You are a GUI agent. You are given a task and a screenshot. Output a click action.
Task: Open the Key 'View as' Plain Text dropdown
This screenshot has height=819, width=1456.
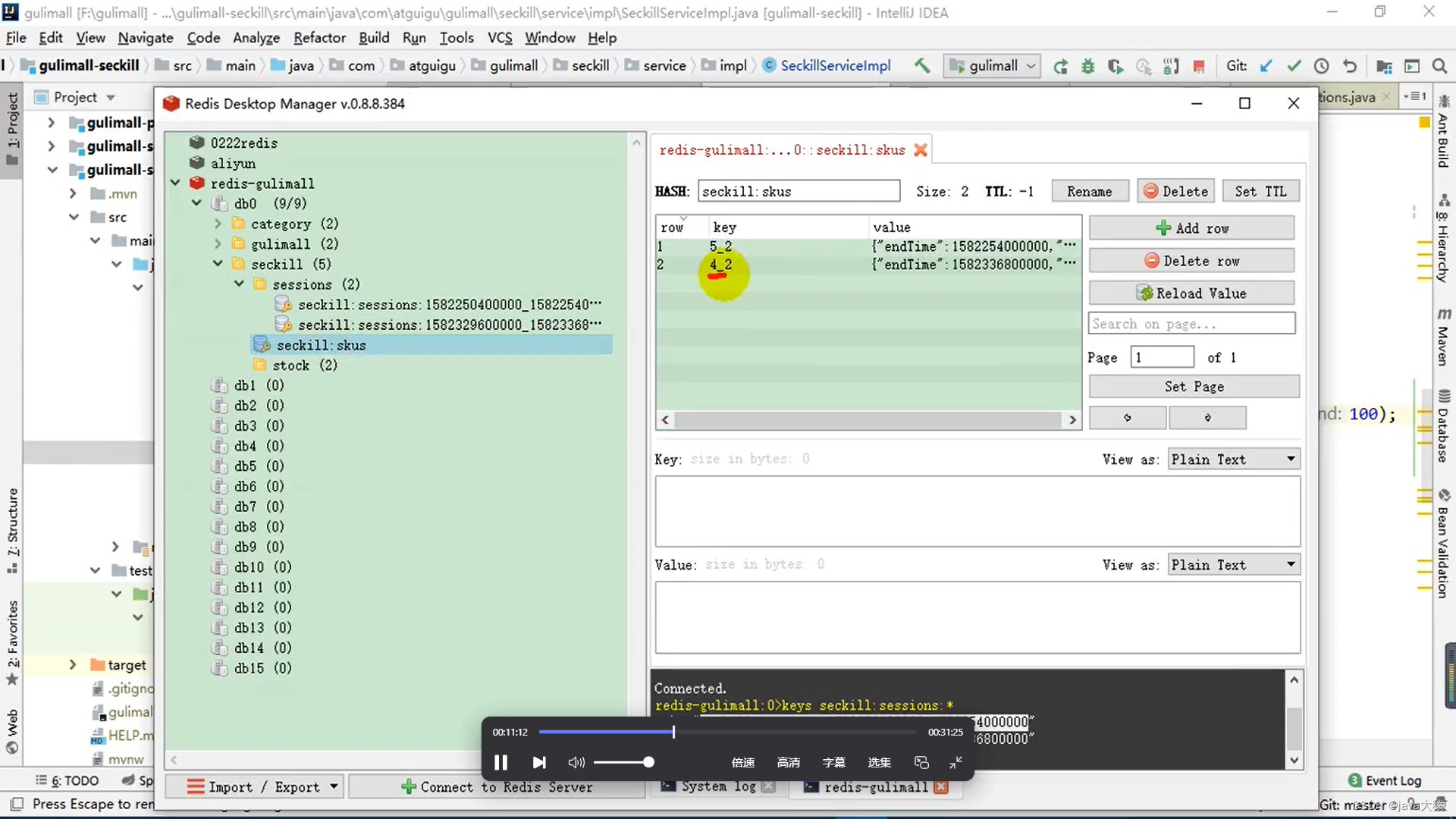coord(1233,460)
